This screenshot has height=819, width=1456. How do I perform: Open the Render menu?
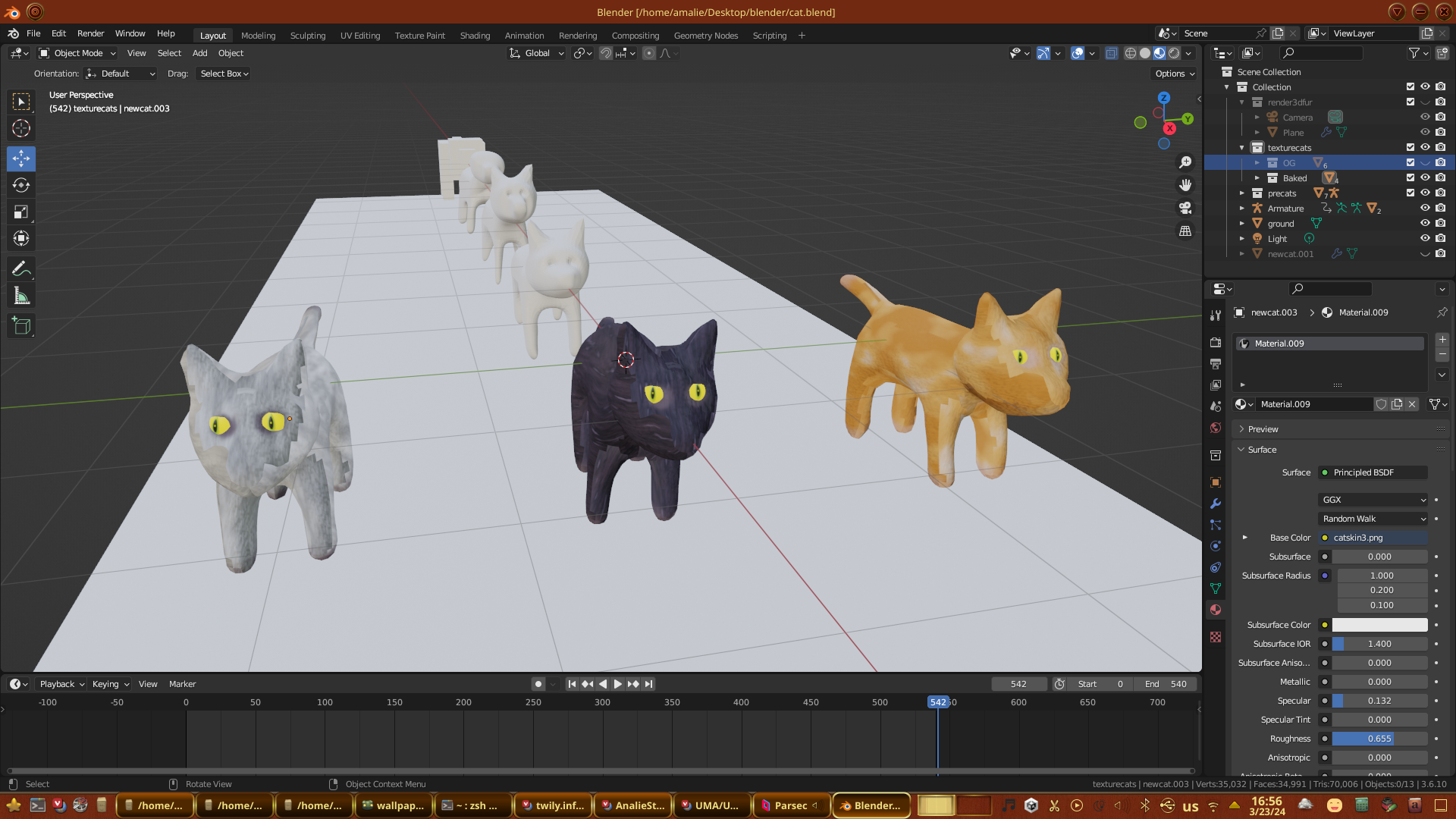tap(90, 33)
